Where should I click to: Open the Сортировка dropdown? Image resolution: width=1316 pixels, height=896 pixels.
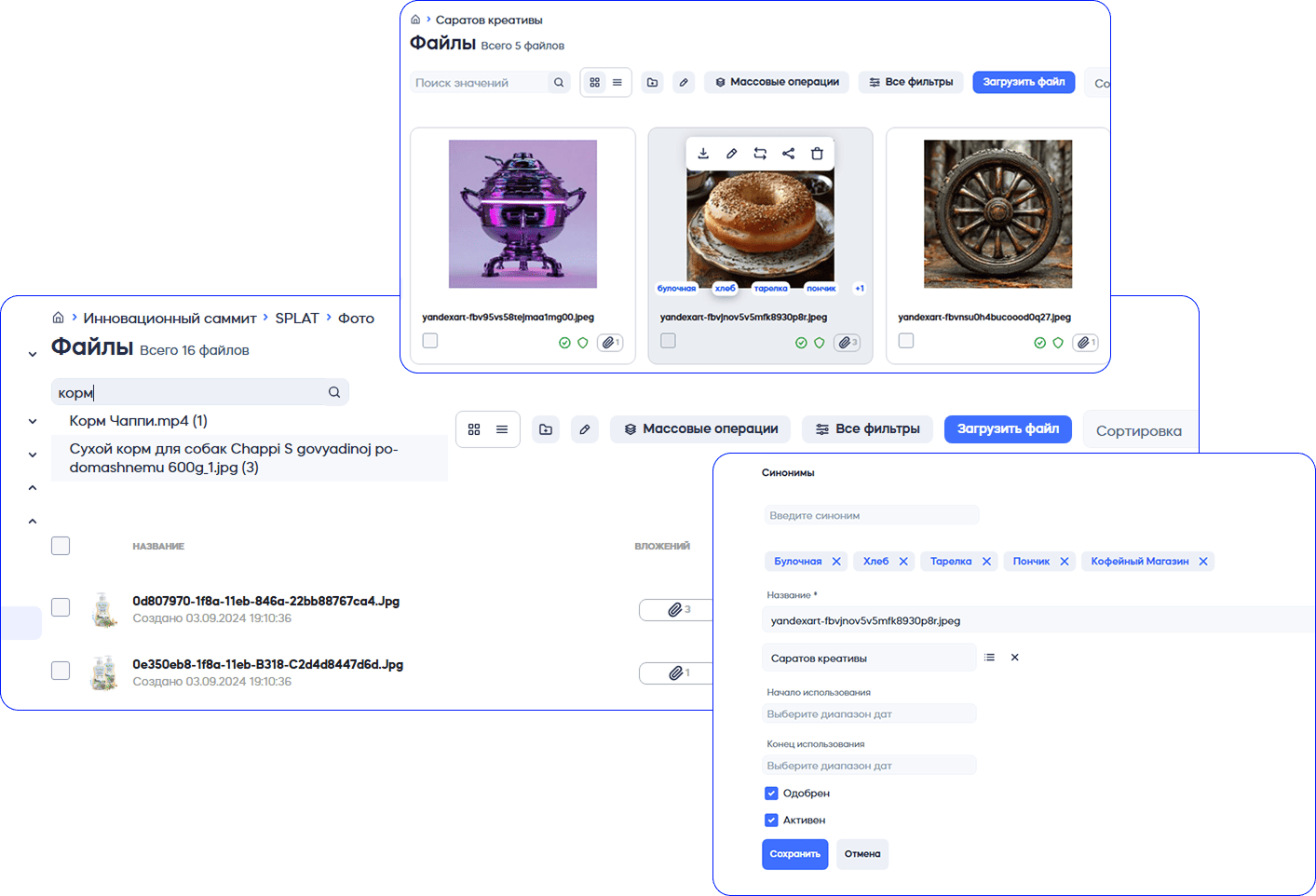pyautogui.click(x=1138, y=430)
